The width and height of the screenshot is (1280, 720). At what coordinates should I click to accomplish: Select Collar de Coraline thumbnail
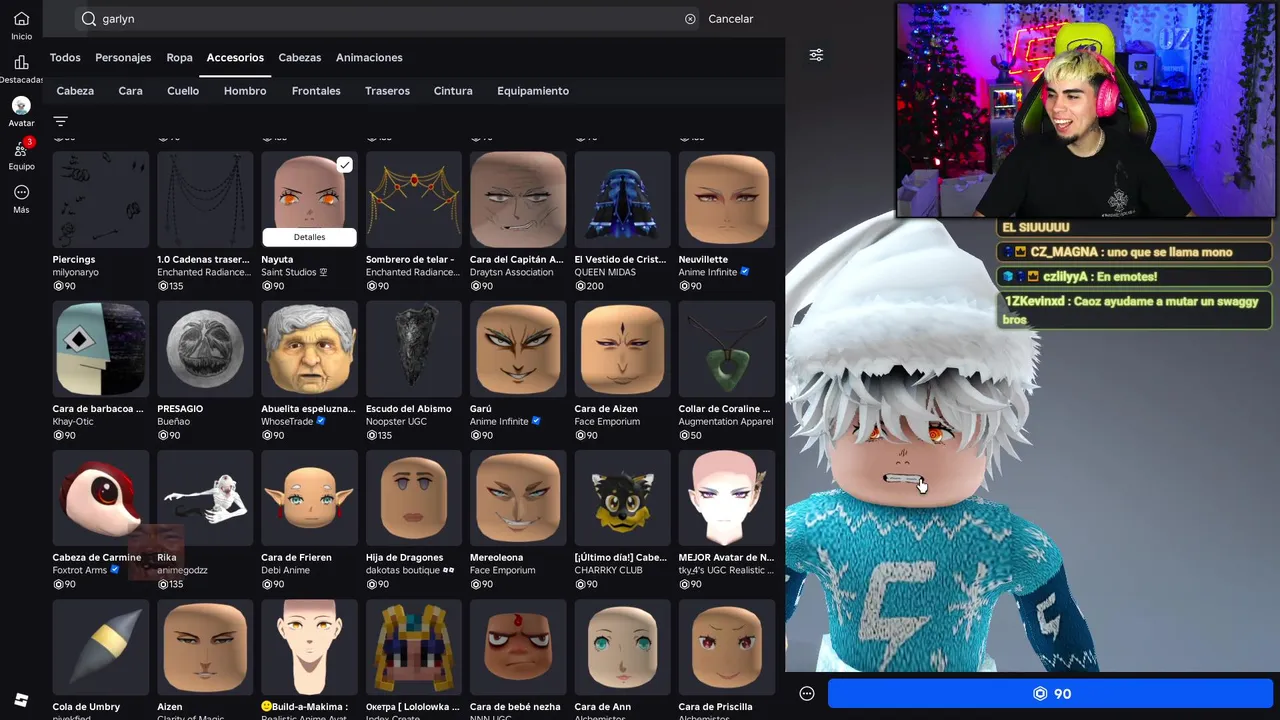point(727,349)
